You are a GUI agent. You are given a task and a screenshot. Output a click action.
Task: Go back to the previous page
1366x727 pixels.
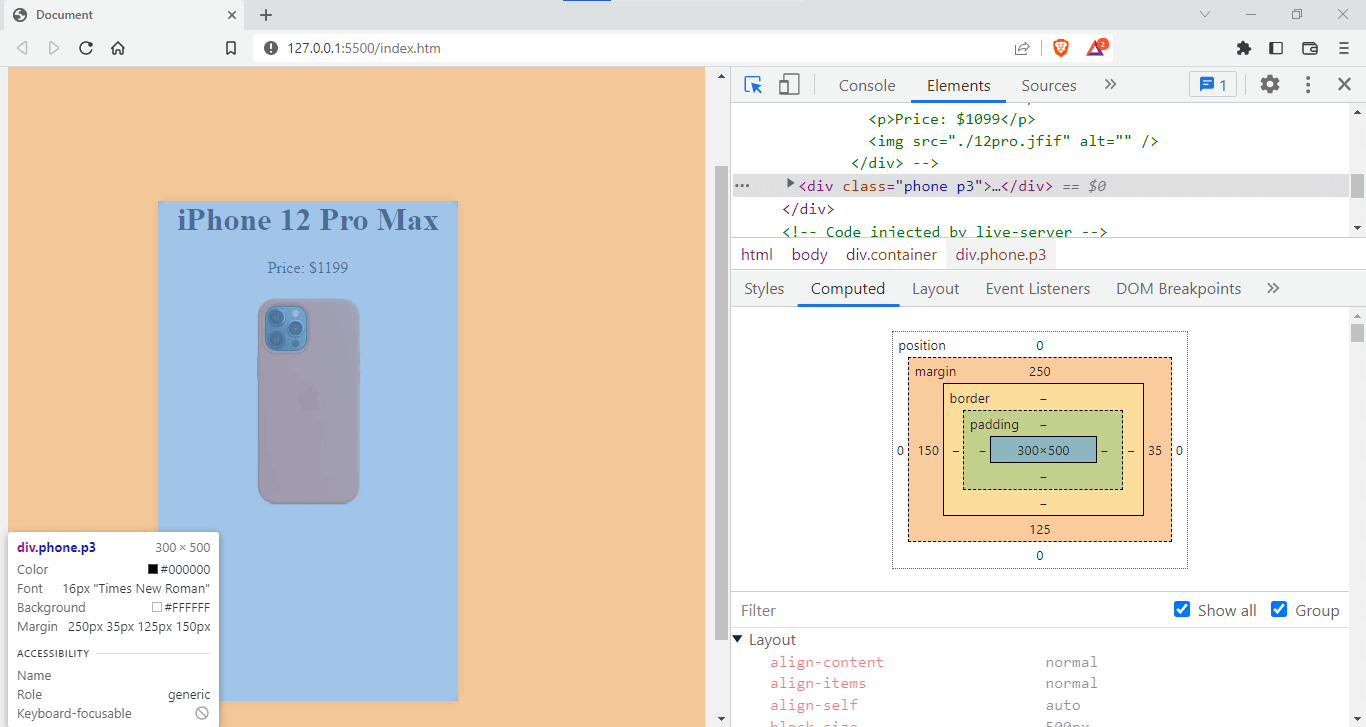22,48
